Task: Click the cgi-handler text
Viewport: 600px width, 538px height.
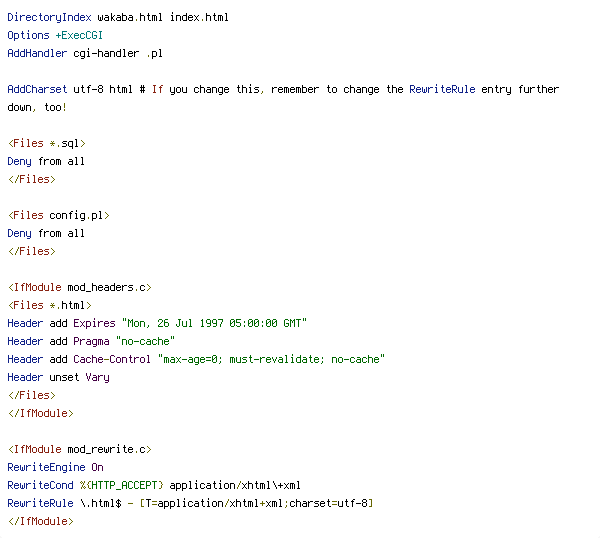Action: click(x=108, y=53)
